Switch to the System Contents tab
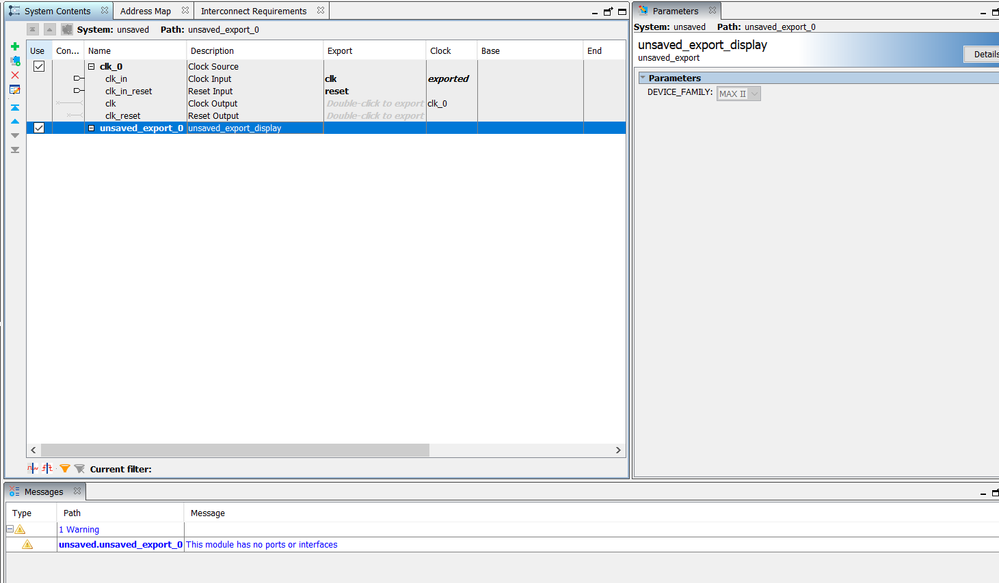Image resolution: width=999 pixels, height=583 pixels. (57, 11)
